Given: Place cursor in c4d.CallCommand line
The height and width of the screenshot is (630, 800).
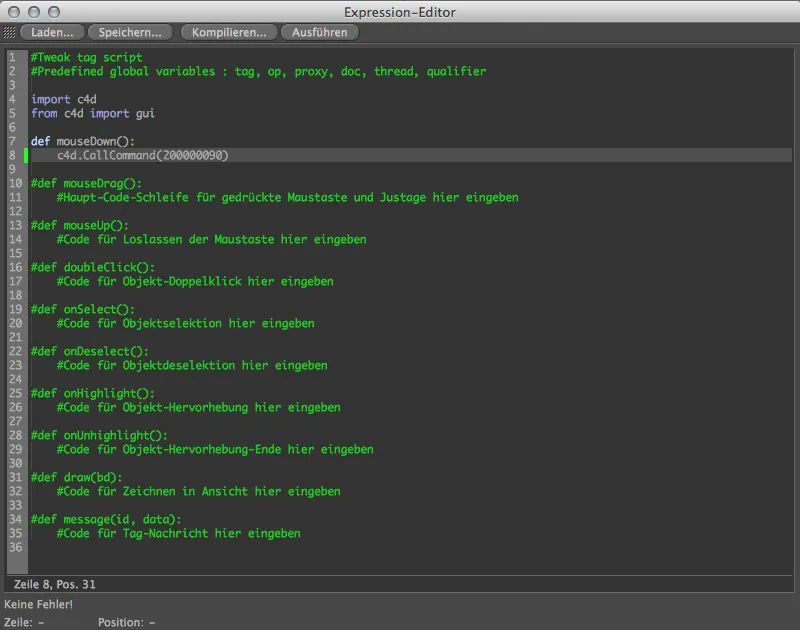Looking at the screenshot, I should point(411,155).
